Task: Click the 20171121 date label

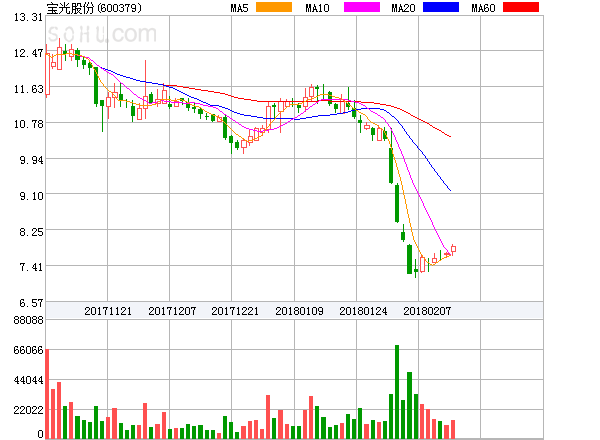Action: click(x=108, y=311)
